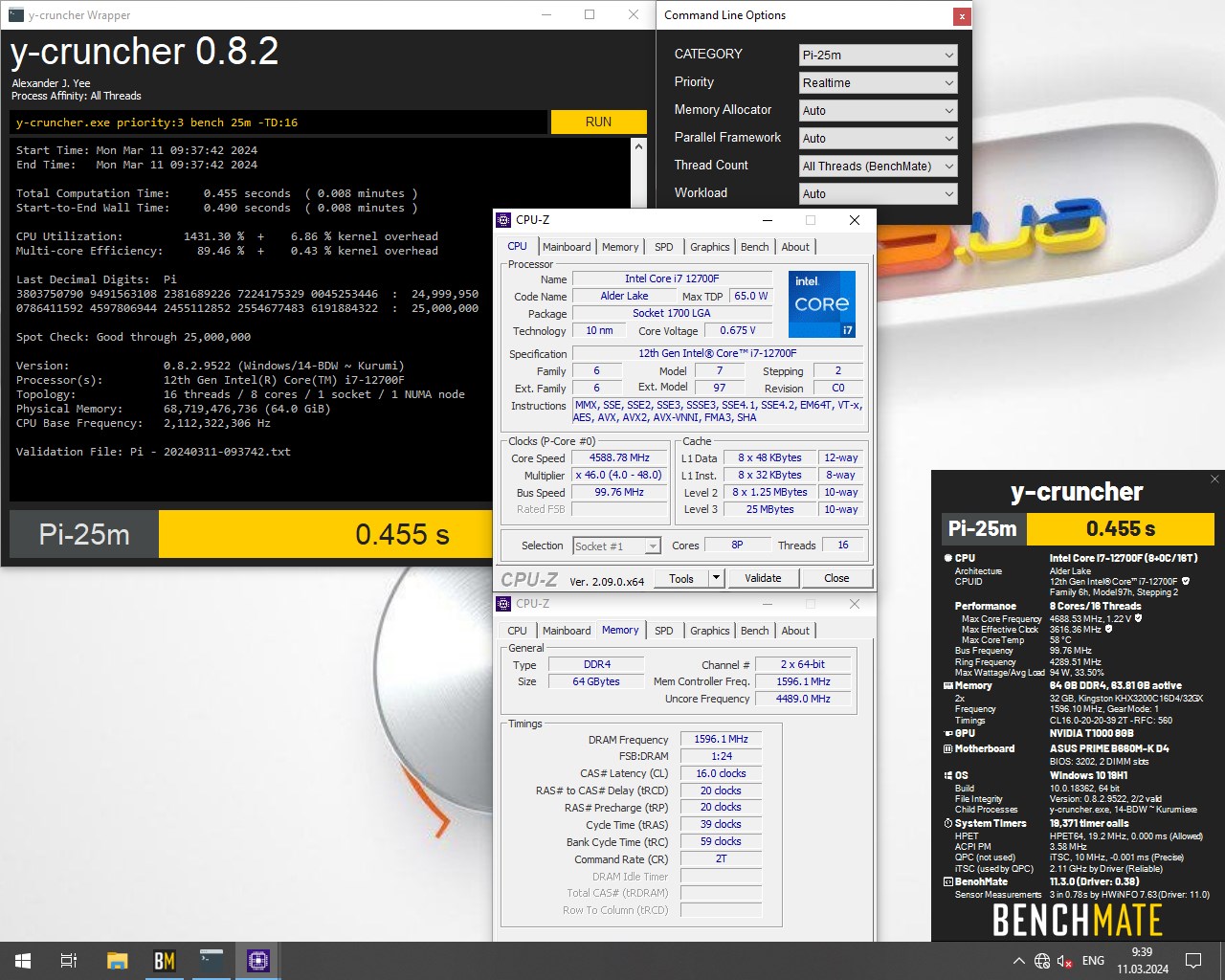Click the CPU-Z taskbar icon
The width and height of the screenshot is (1225, 980).
pos(258,961)
